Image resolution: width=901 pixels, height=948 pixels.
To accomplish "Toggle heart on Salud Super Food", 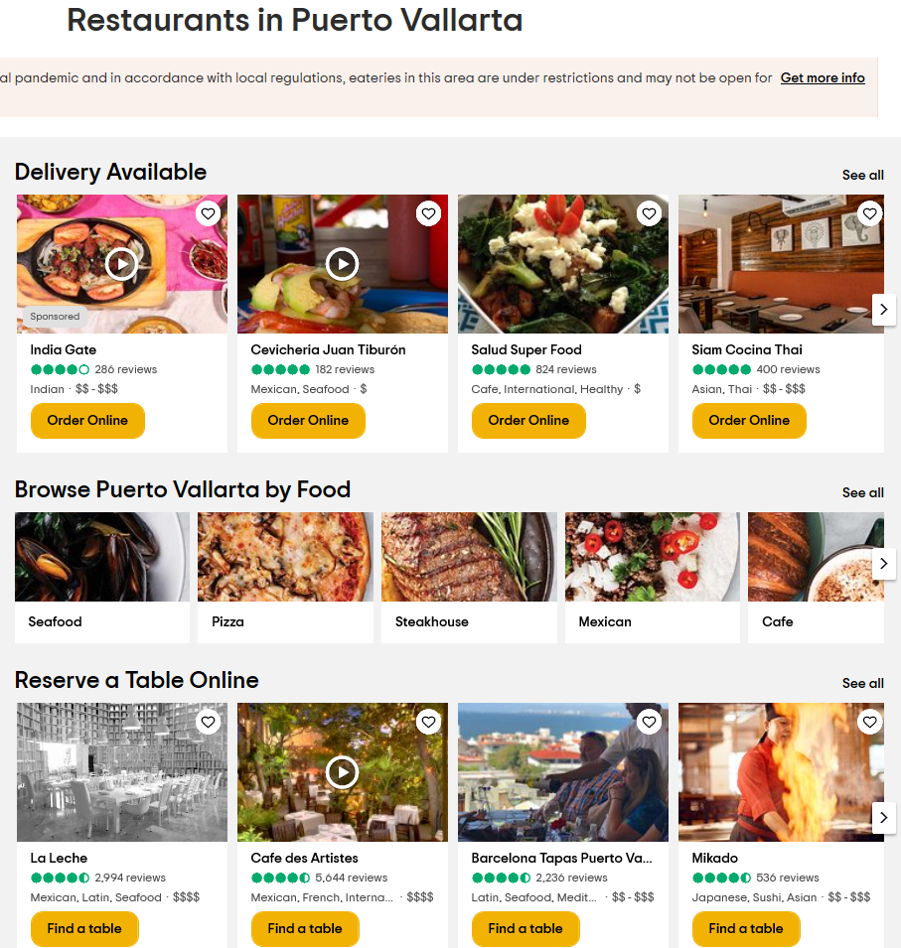I will point(649,213).
